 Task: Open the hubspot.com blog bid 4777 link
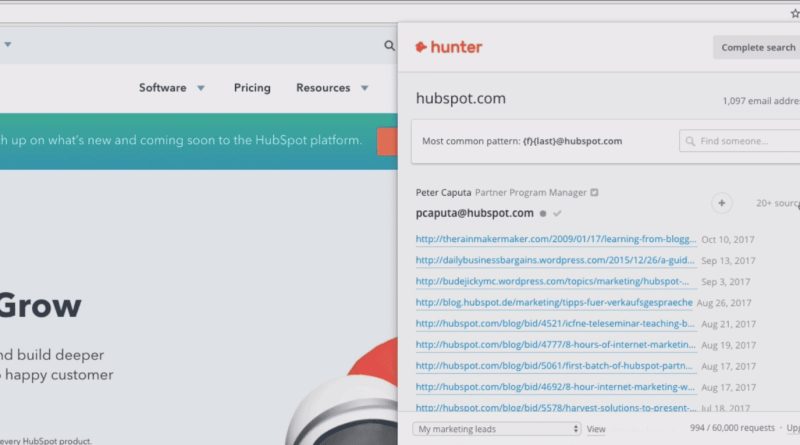click(x=556, y=345)
